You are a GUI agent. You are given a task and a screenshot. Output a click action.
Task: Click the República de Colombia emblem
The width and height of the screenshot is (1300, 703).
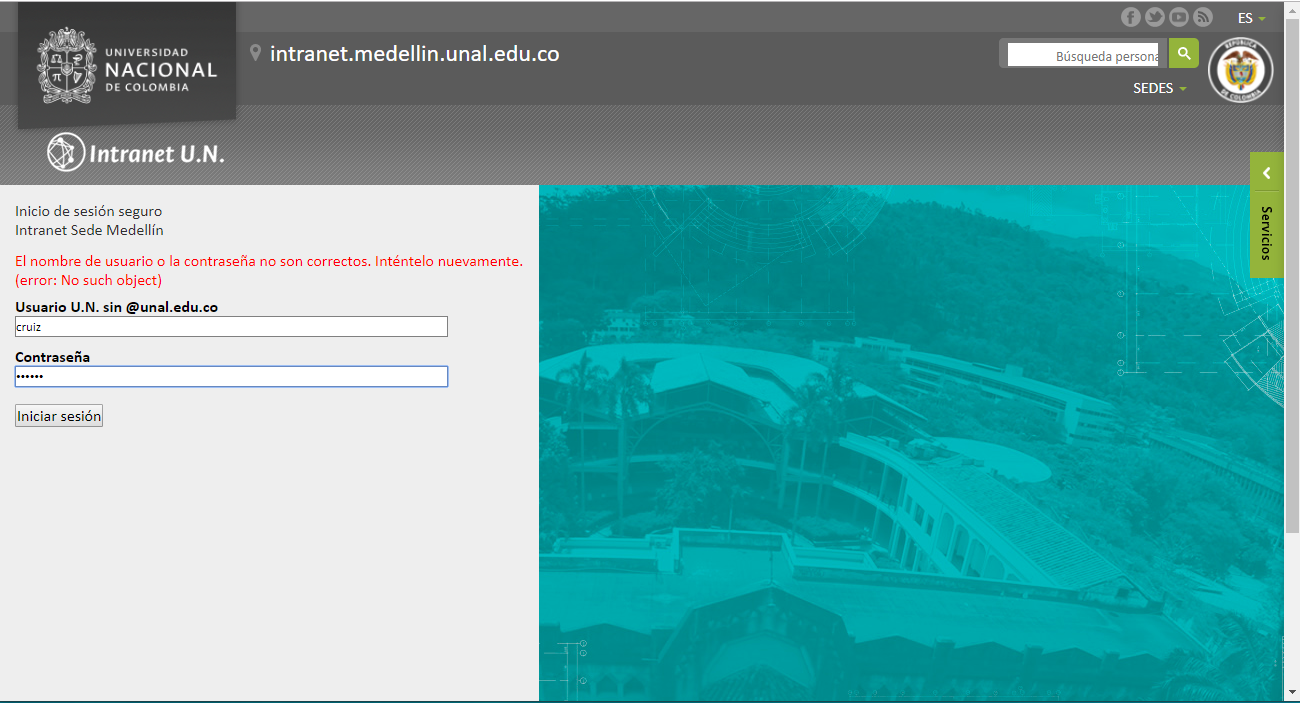click(x=1240, y=70)
